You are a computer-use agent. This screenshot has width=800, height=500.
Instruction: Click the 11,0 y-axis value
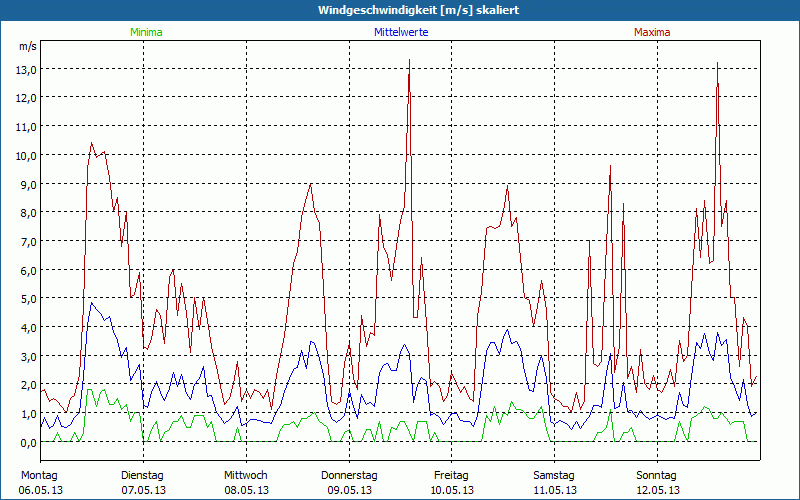[26, 127]
